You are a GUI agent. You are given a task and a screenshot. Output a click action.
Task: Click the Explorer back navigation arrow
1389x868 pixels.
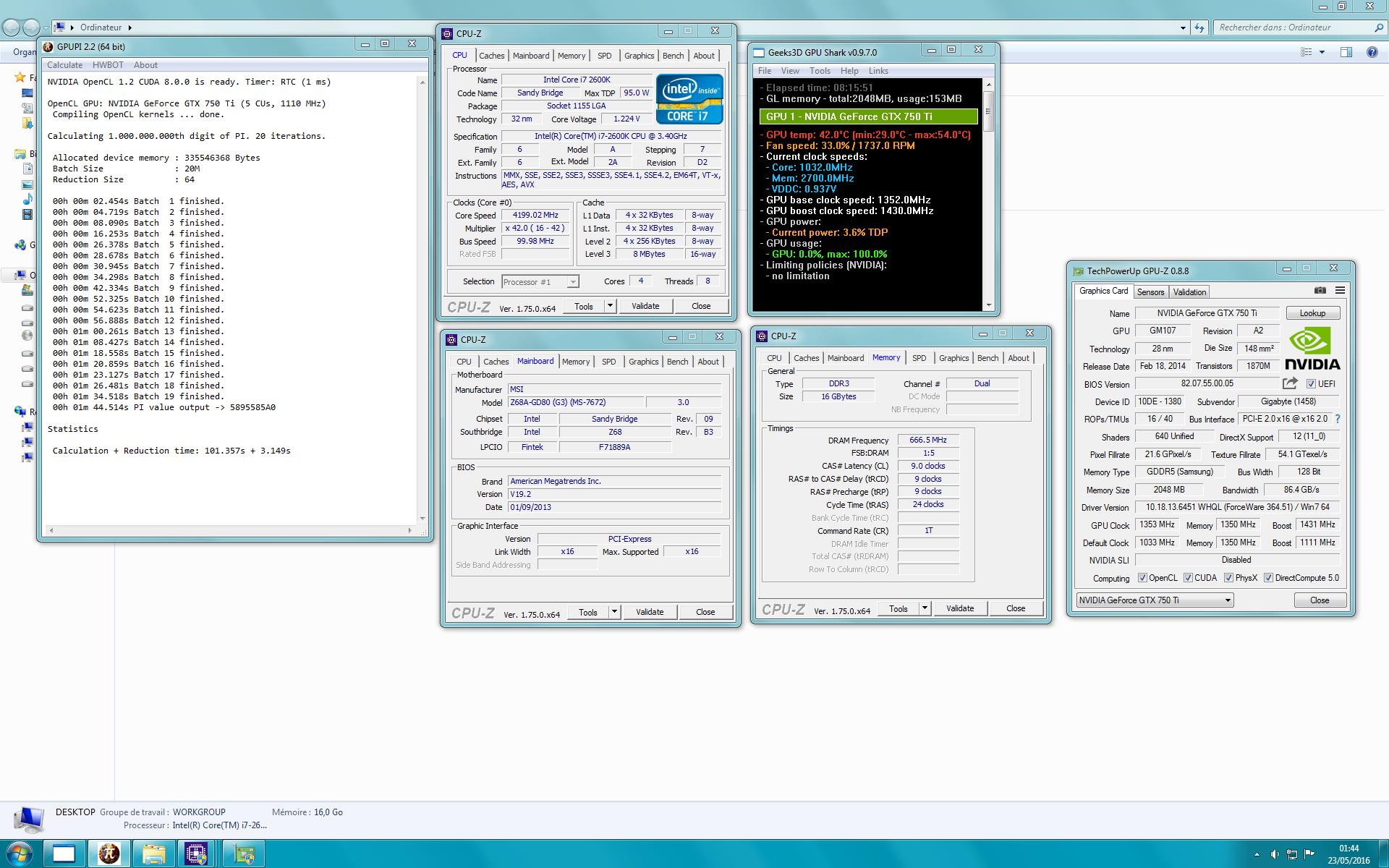(x=11, y=27)
